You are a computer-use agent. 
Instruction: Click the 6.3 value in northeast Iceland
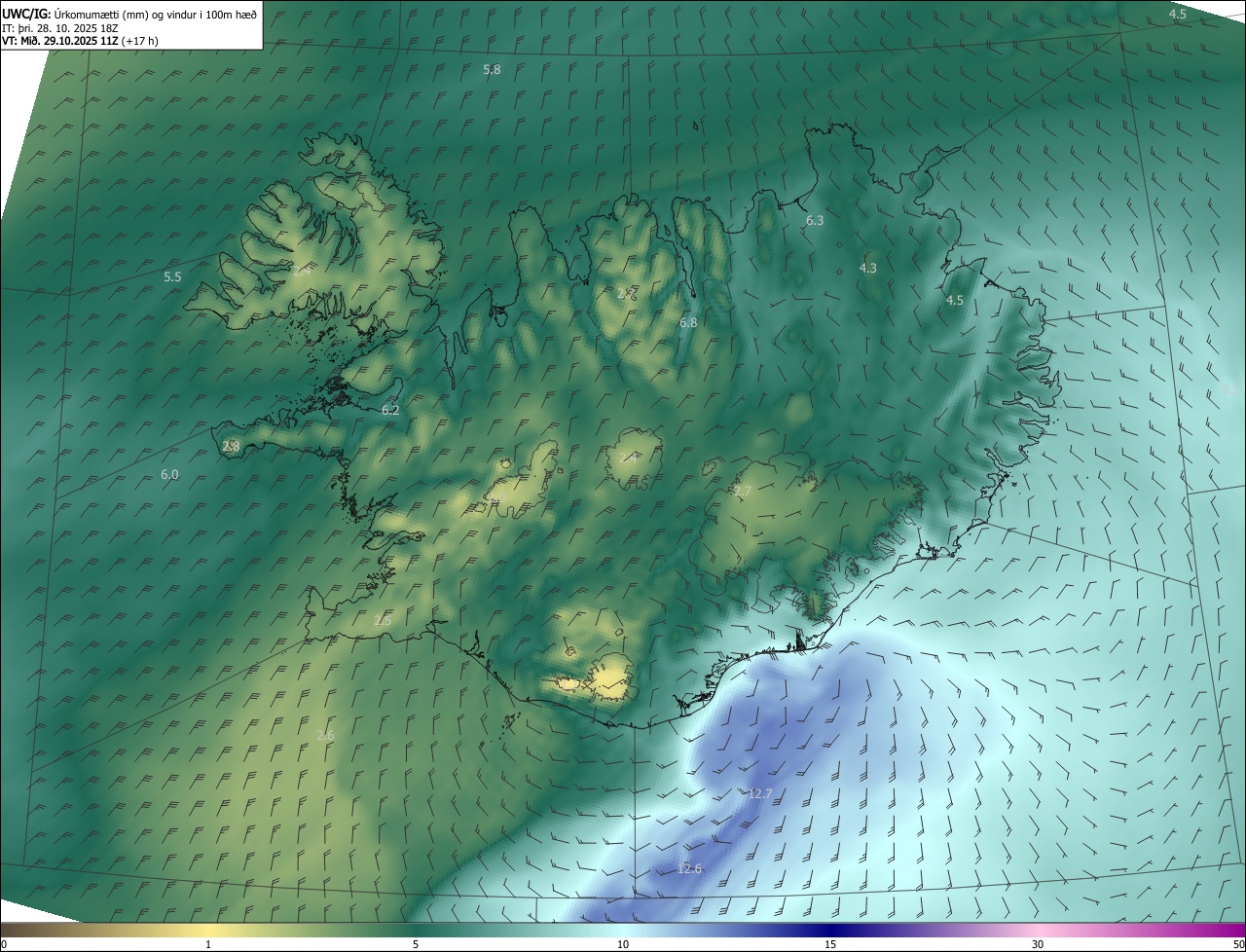(x=815, y=221)
